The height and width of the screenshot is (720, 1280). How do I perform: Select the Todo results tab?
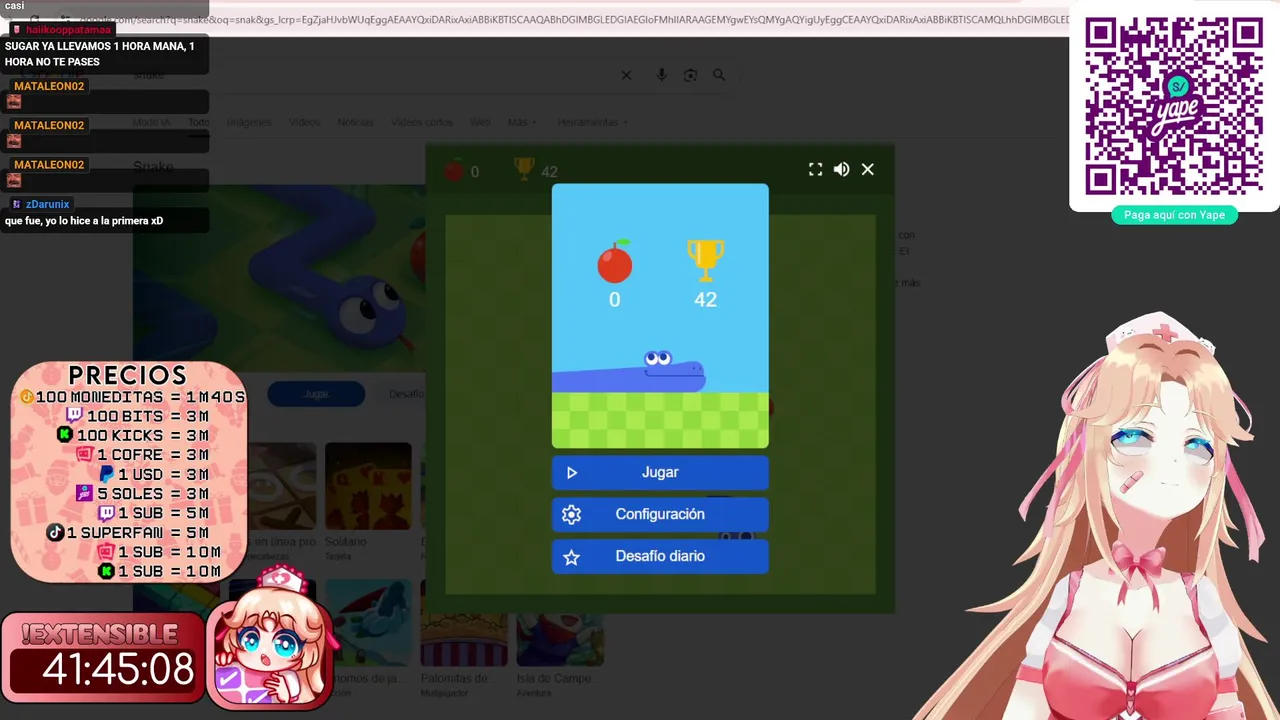tap(199, 122)
